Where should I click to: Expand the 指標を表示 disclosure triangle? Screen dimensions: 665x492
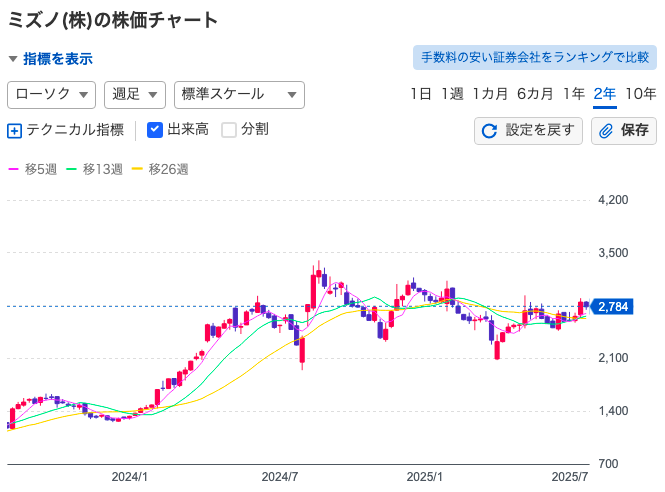(13, 59)
